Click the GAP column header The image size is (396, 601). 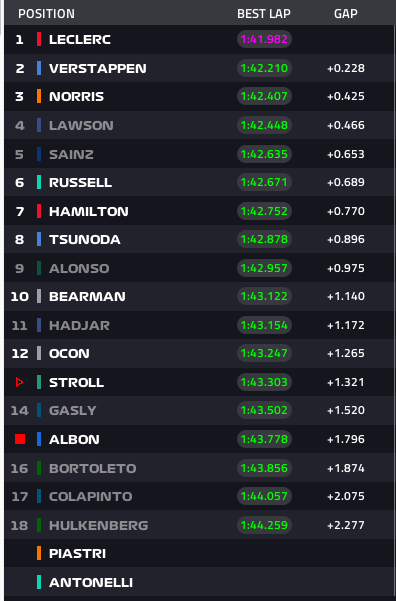(x=346, y=14)
